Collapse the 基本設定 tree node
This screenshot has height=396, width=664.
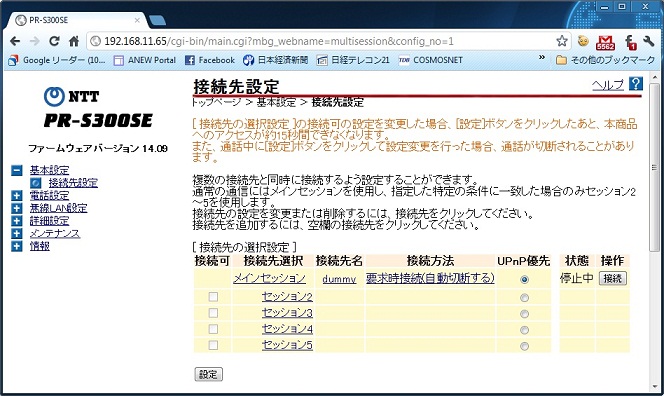tap(17, 171)
